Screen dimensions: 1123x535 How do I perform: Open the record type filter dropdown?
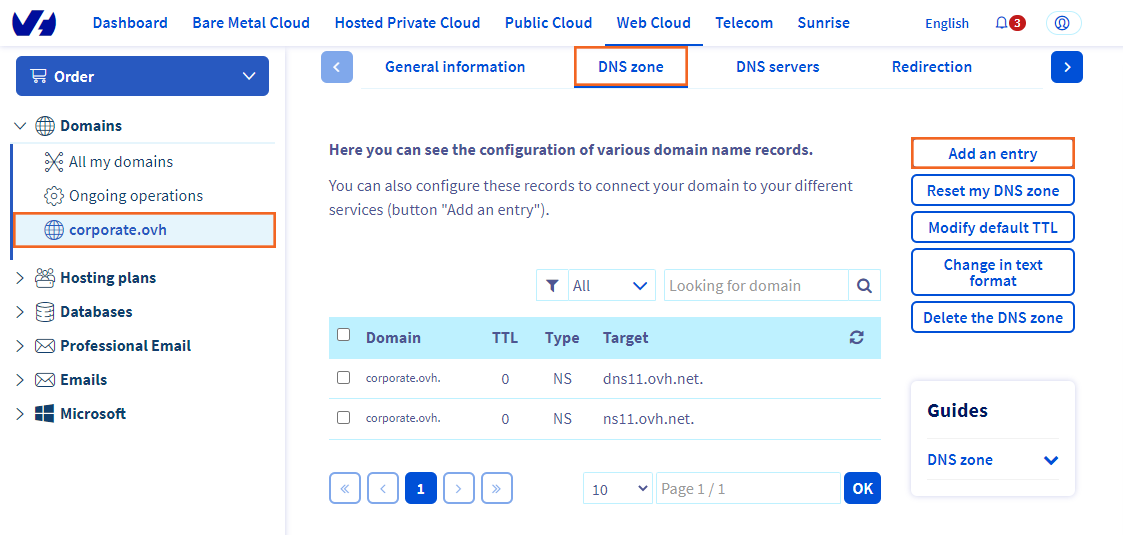[x=611, y=285]
